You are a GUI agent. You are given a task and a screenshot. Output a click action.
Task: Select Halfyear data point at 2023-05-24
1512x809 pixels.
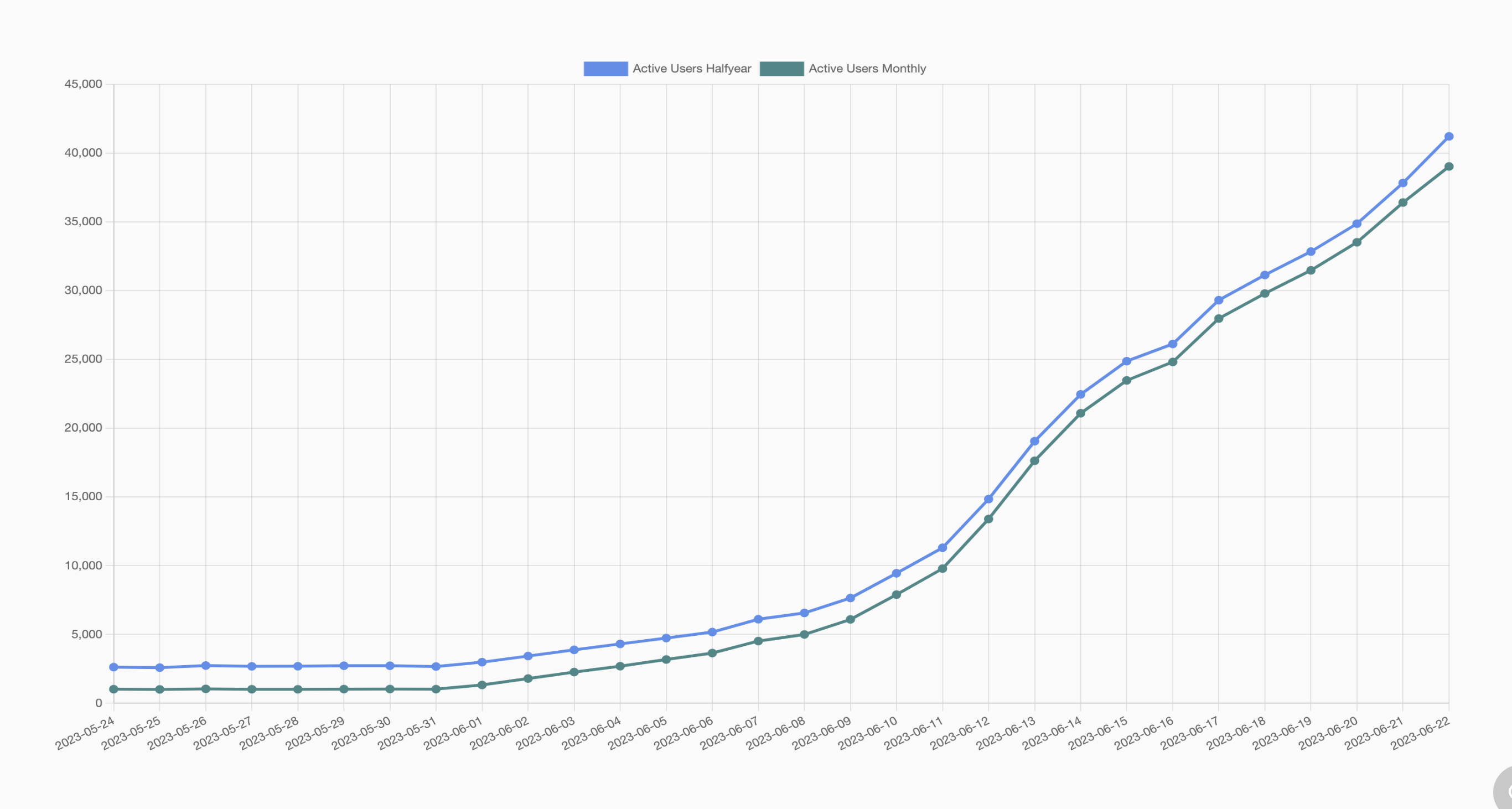coord(114,667)
